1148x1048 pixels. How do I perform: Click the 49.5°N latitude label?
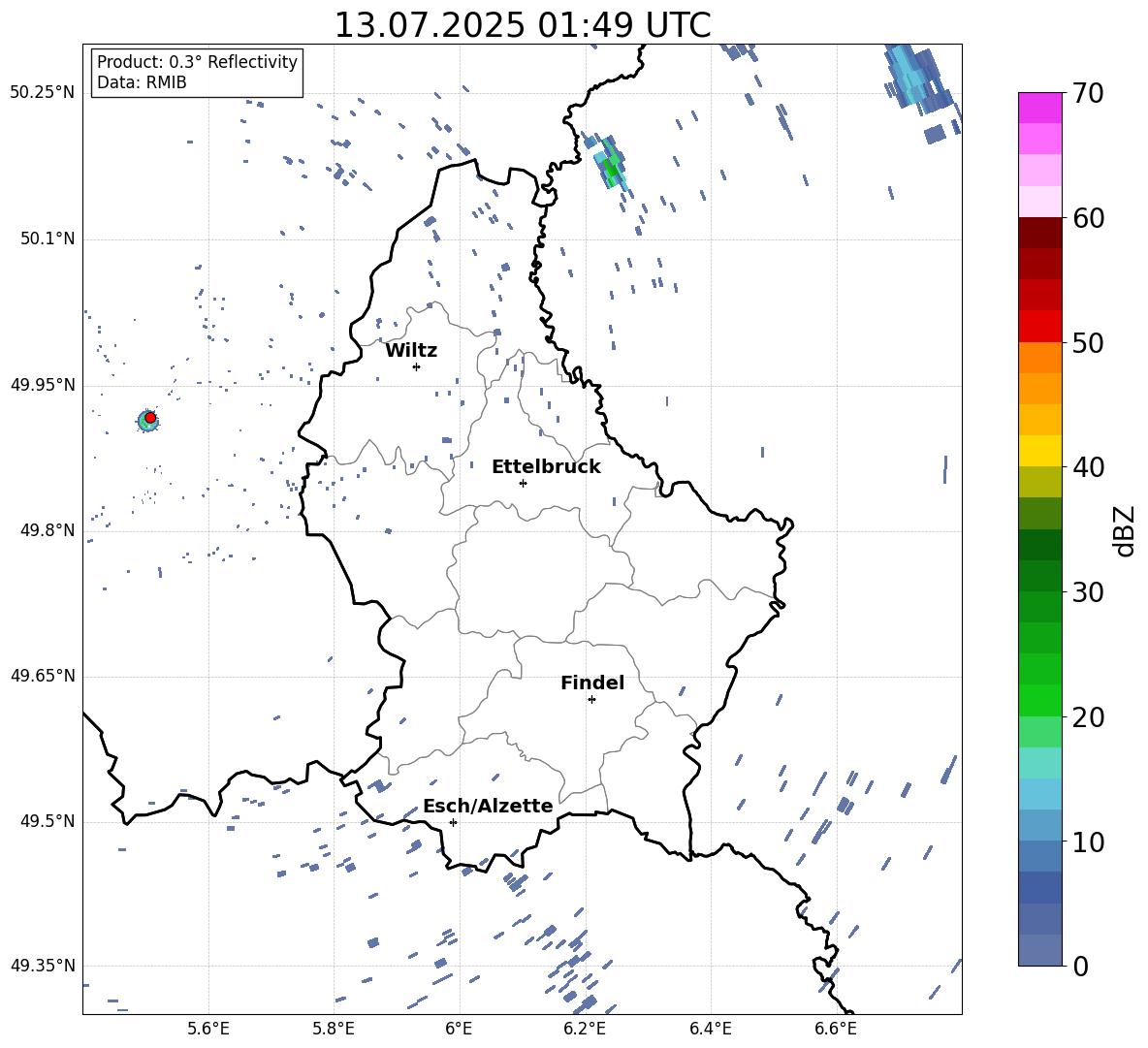(x=47, y=821)
